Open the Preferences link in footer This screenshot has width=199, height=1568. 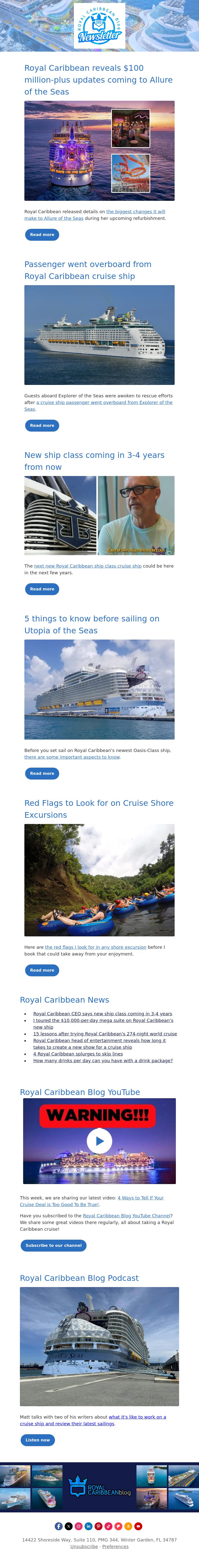pos(115,1546)
